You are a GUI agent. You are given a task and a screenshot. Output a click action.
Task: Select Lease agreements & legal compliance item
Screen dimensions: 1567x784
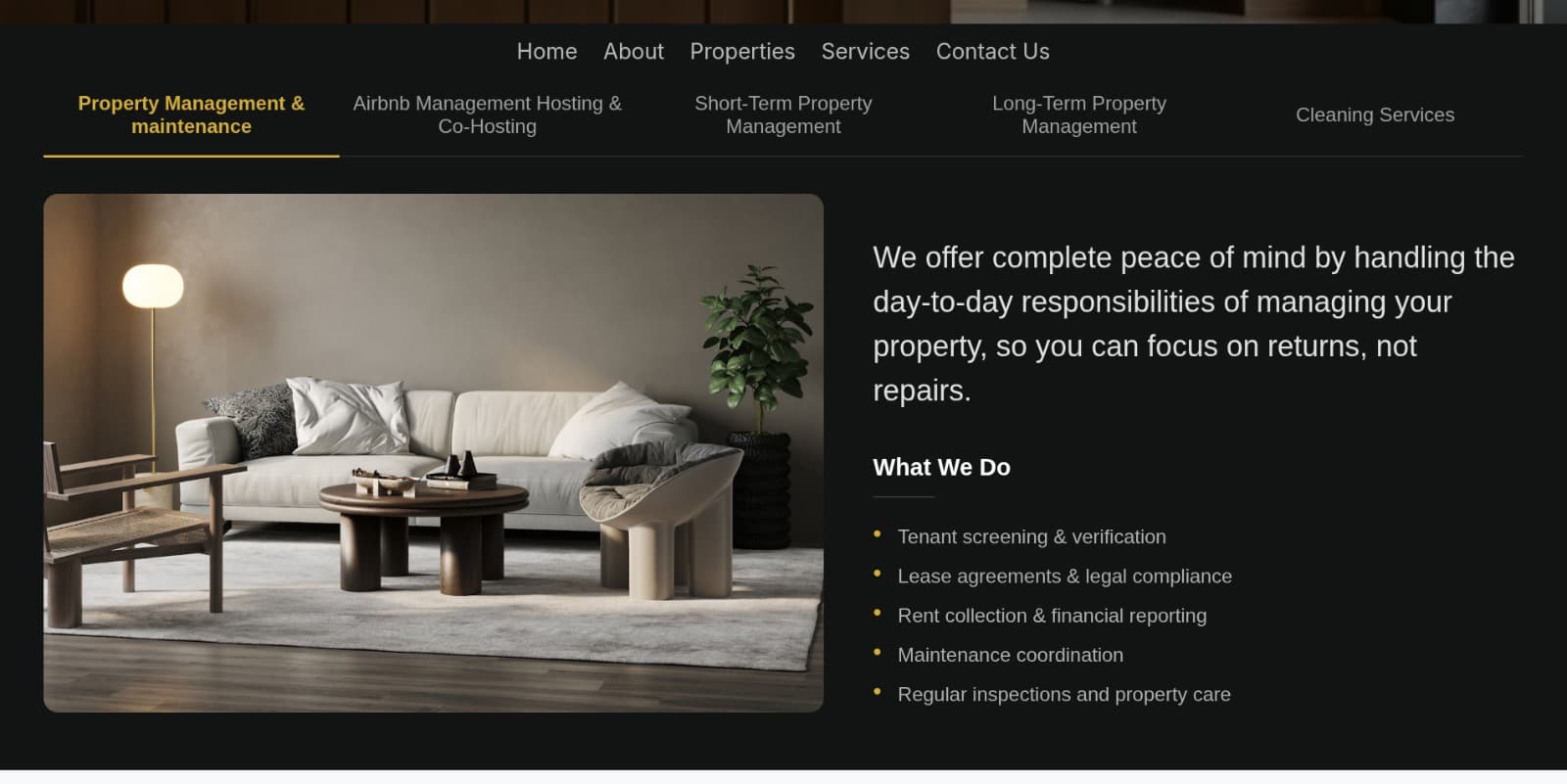click(x=1065, y=576)
